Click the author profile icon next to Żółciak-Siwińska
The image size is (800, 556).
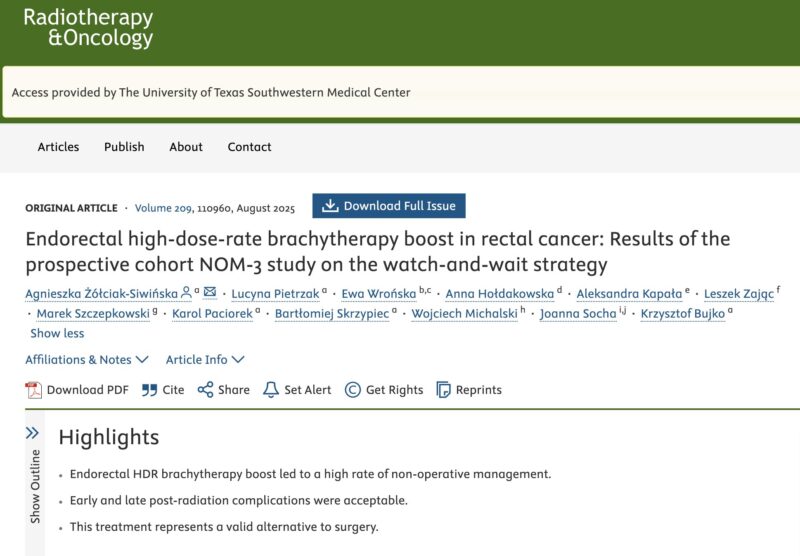(186, 292)
